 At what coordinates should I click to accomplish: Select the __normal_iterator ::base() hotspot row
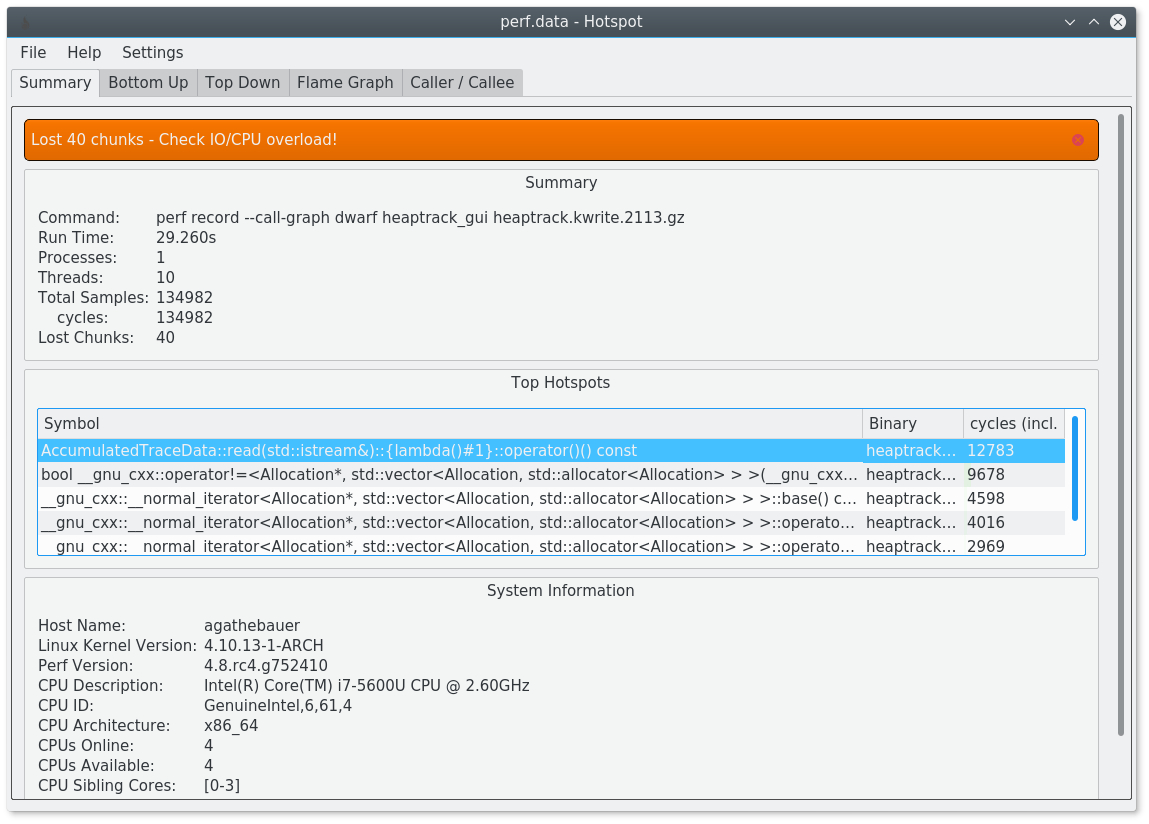click(551, 499)
